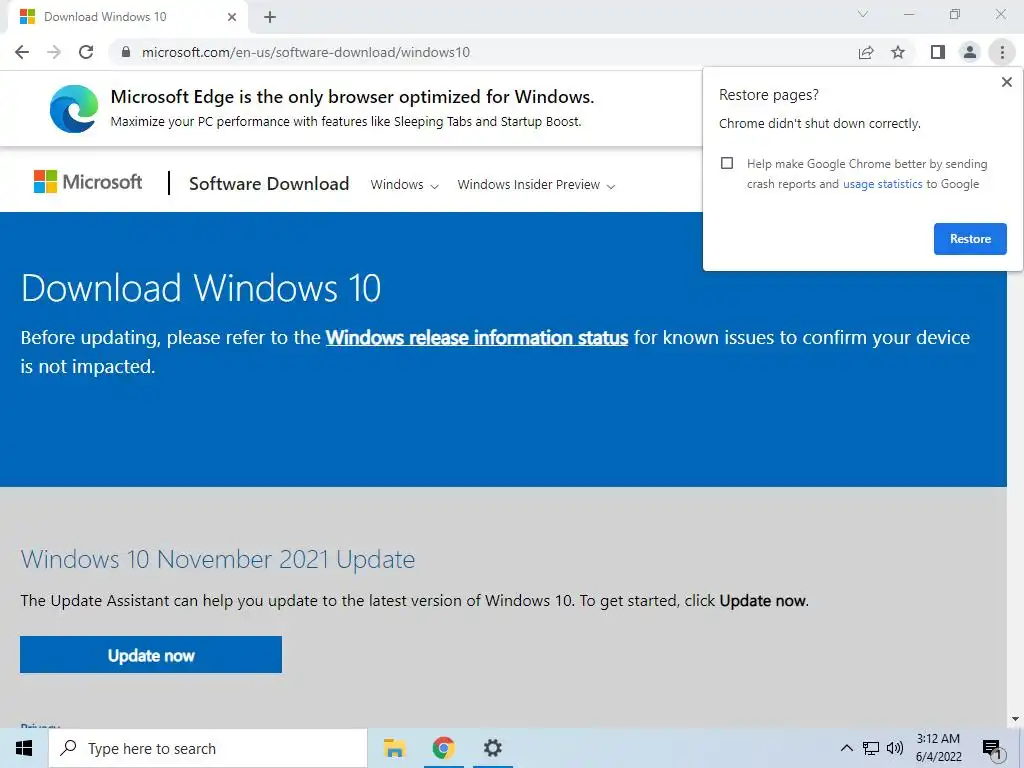The image size is (1024, 768).
Task: Click the taskbar search box
Action: tap(208, 748)
